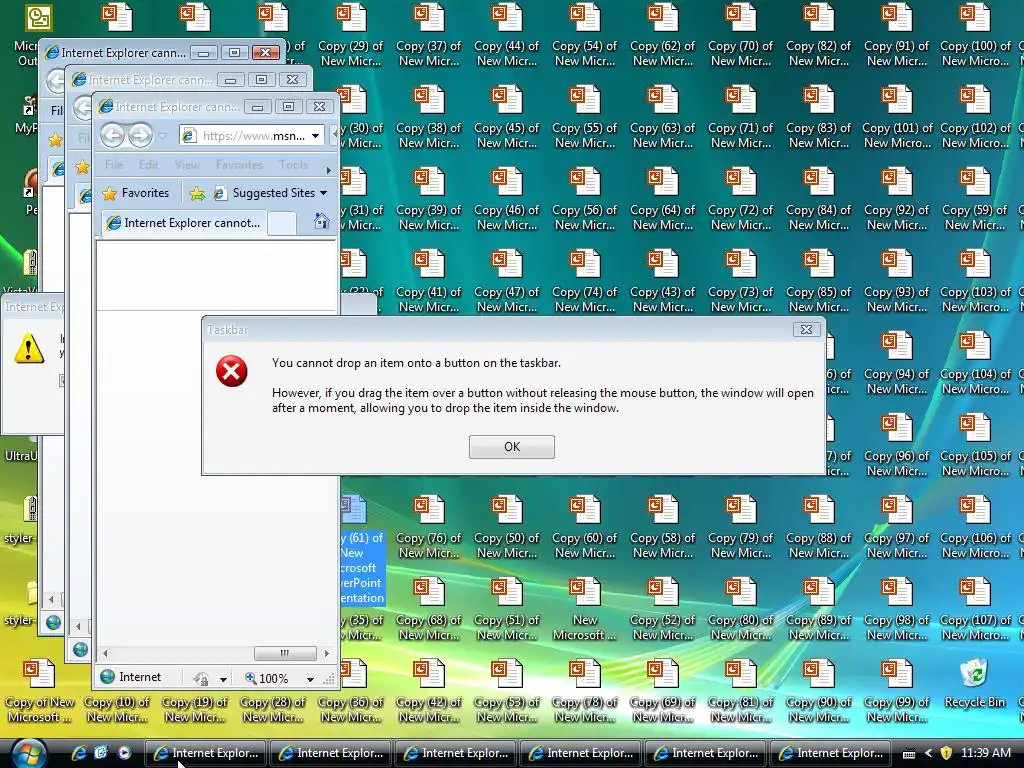Screen dimensions: 1024x768
Task: Click the Forward arrow in front IE window
Action: (x=140, y=135)
